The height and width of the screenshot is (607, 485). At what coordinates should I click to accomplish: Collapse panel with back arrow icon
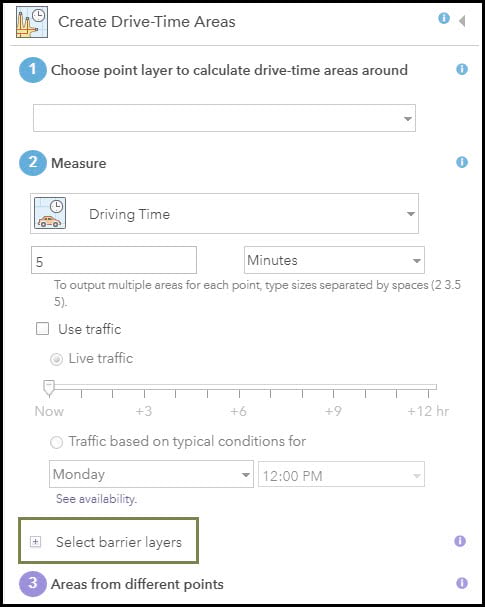point(462,21)
